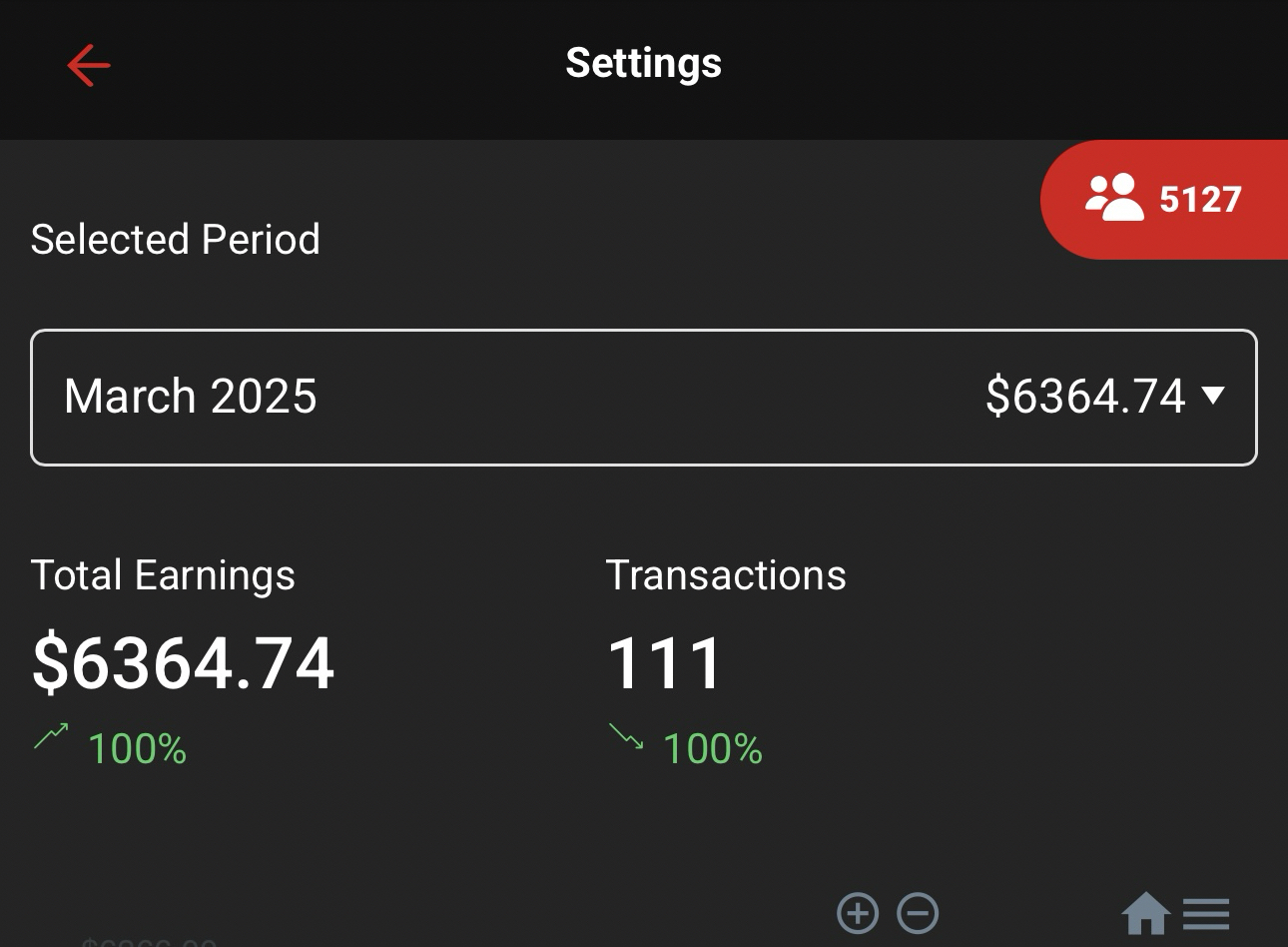
Task: Click the $6364.74 amount inside the period selector
Action: point(1085,397)
